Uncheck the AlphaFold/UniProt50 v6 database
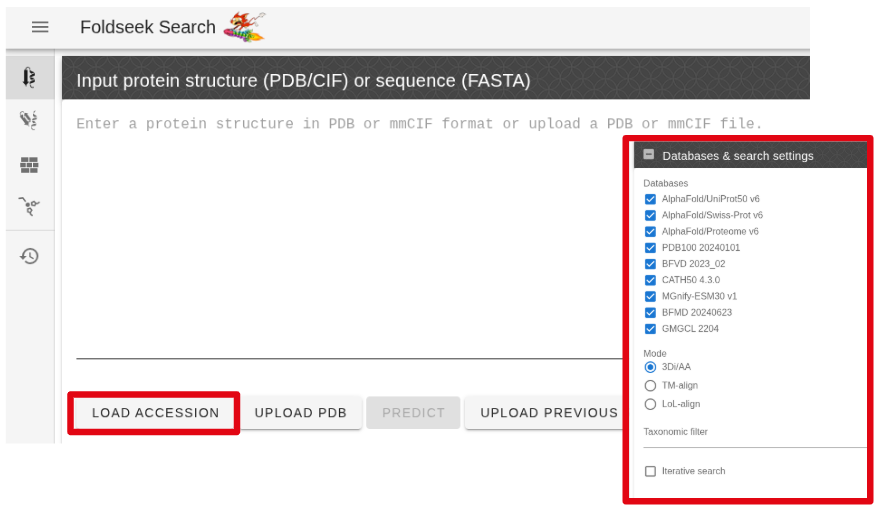The image size is (886, 511). 650,199
